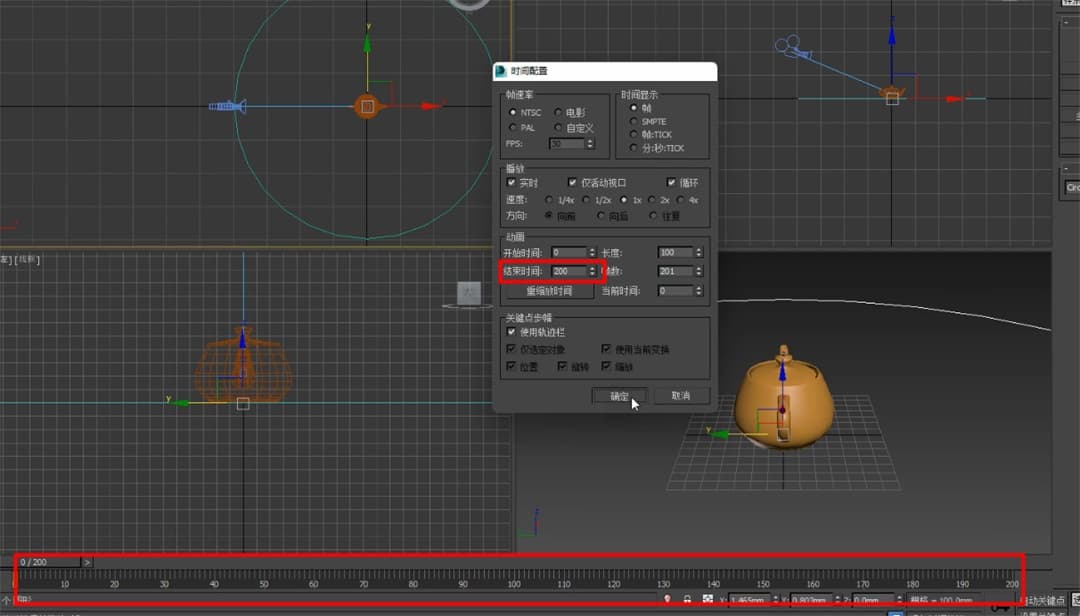Uncheck the 实时 playback checkbox
Screen dimensions: 1080x616
point(512,183)
